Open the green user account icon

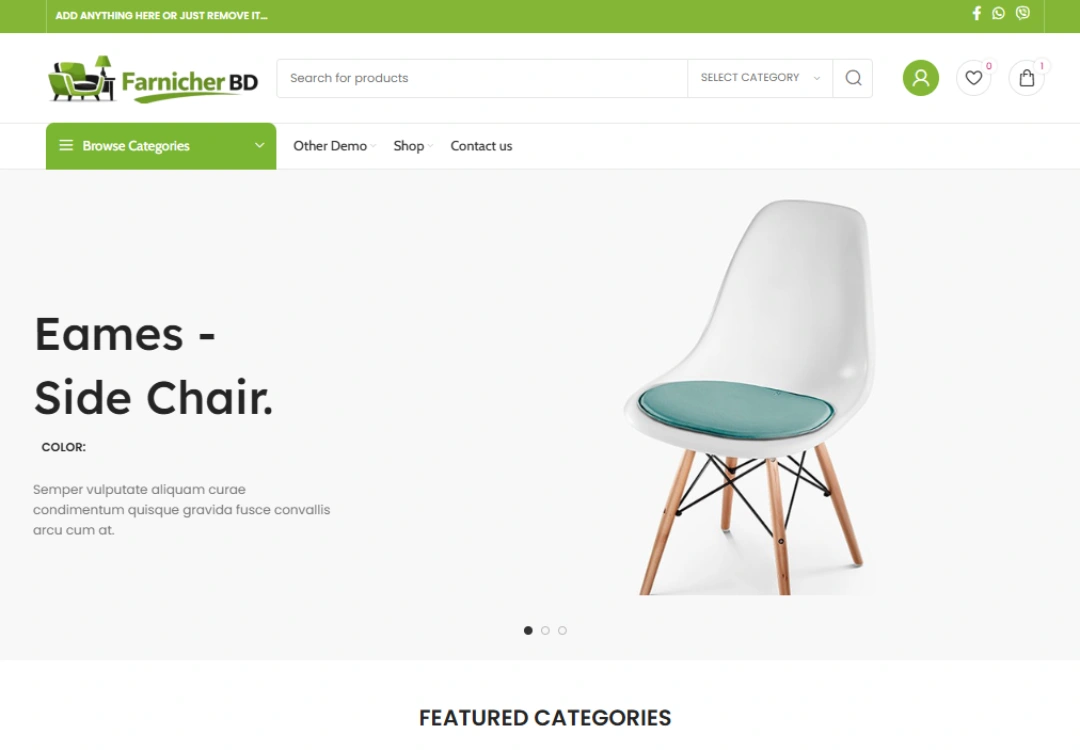(x=921, y=78)
